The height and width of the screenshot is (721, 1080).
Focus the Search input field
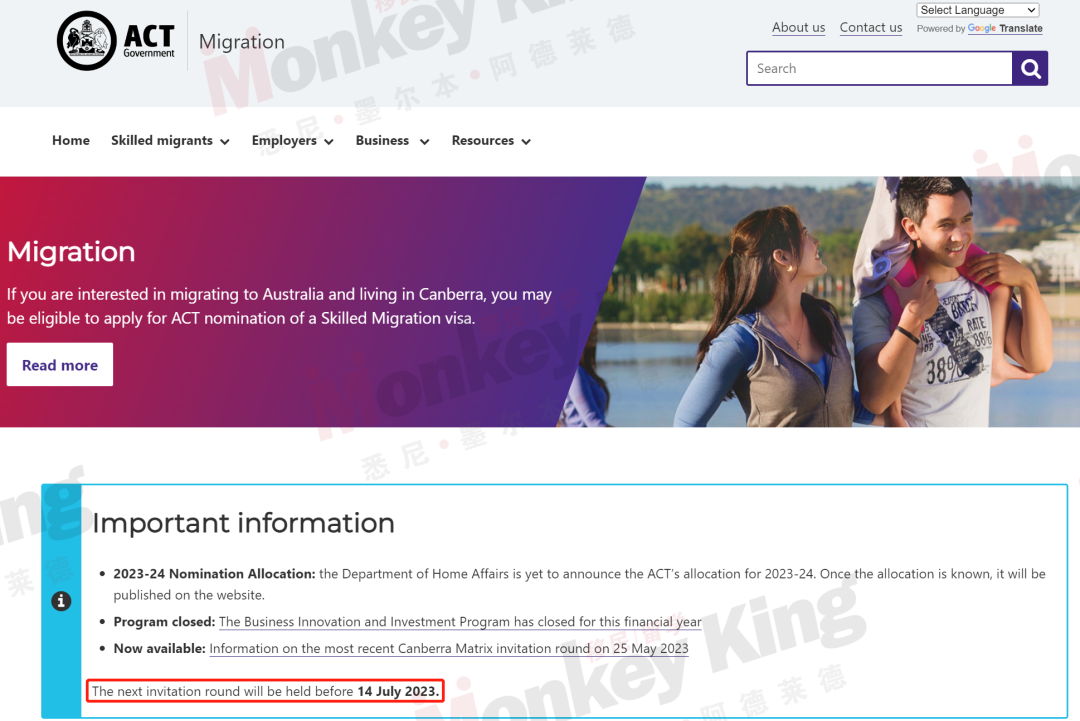[880, 68]
